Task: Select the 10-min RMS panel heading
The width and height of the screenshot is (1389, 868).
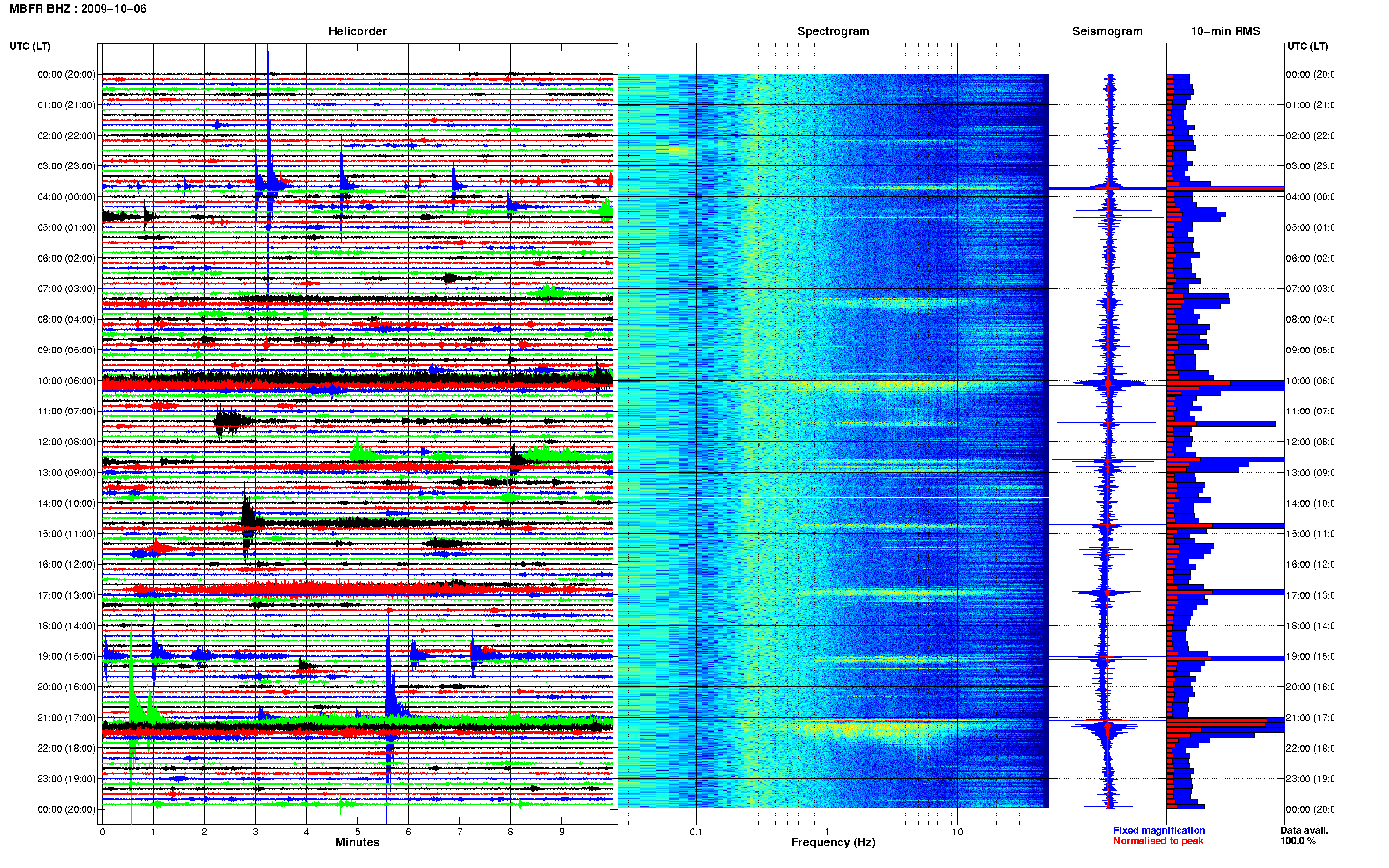Action: pyautogui.click(x=1225, y=32)
